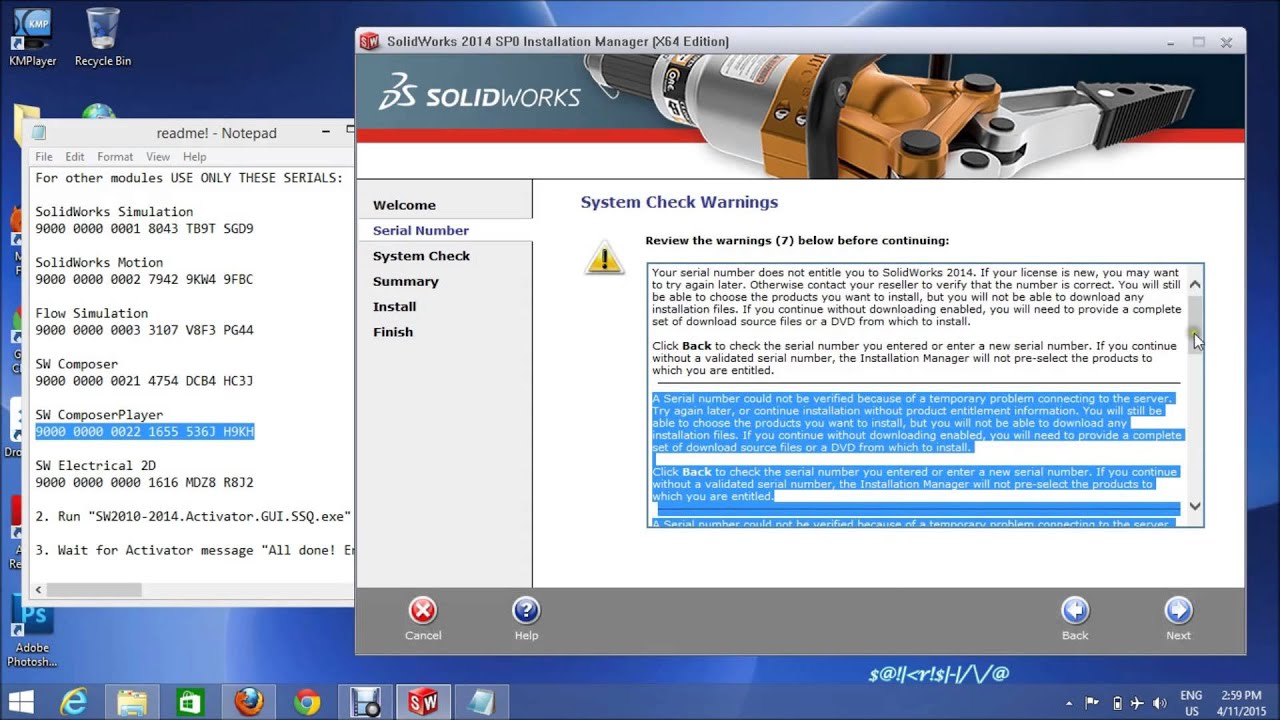Switch to SolidWorks installer taskbar icon
The image size is (1280, 720).
(424, 702)
